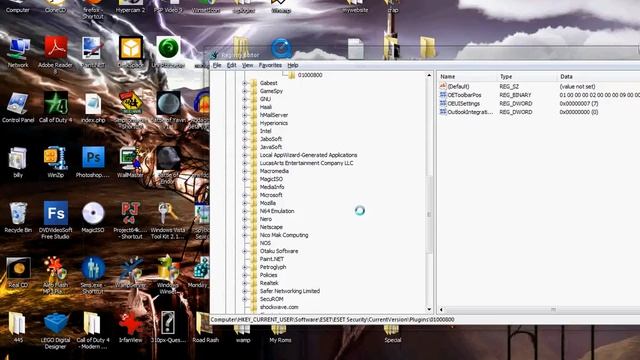The width and height of the screenshot is (640, 360).
Task: Click the tree scrollbar up arrow
Action: click(429, 75)
